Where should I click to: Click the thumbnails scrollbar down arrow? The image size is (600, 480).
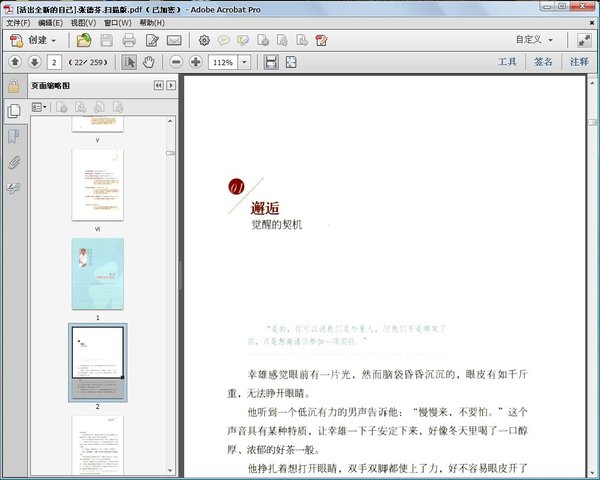[x=170, y=471]
